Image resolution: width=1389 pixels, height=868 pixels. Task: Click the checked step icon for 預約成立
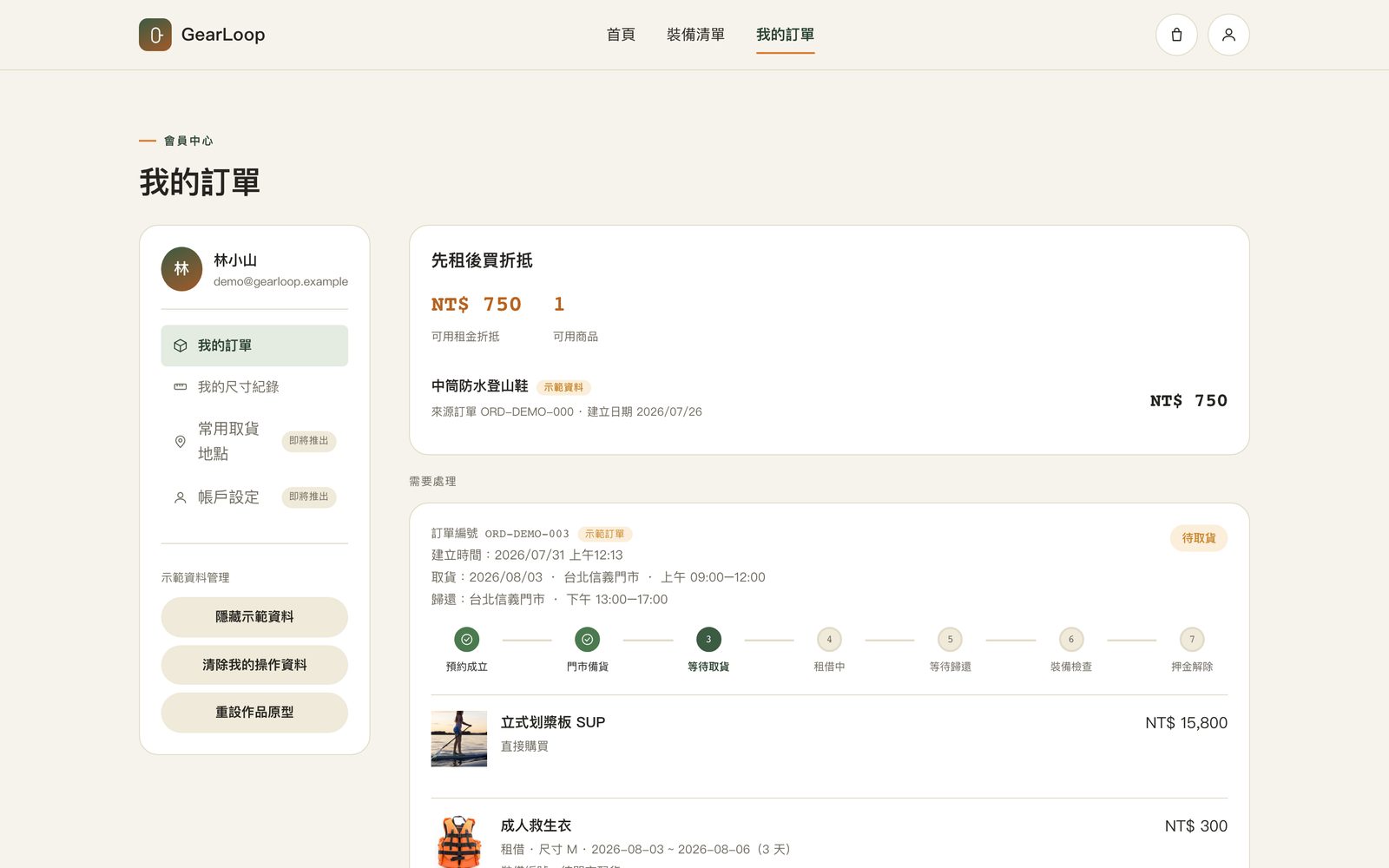pyautogui.click(x=467, y=640)
